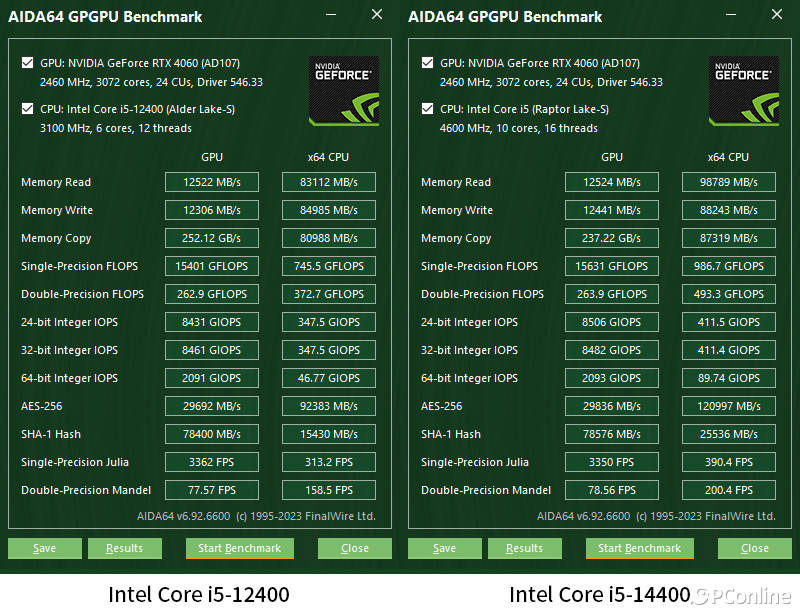Click Close button in the left window
The width and height of the screenshot is (800, 613).
pyautogui.click(x=355, y=548)
